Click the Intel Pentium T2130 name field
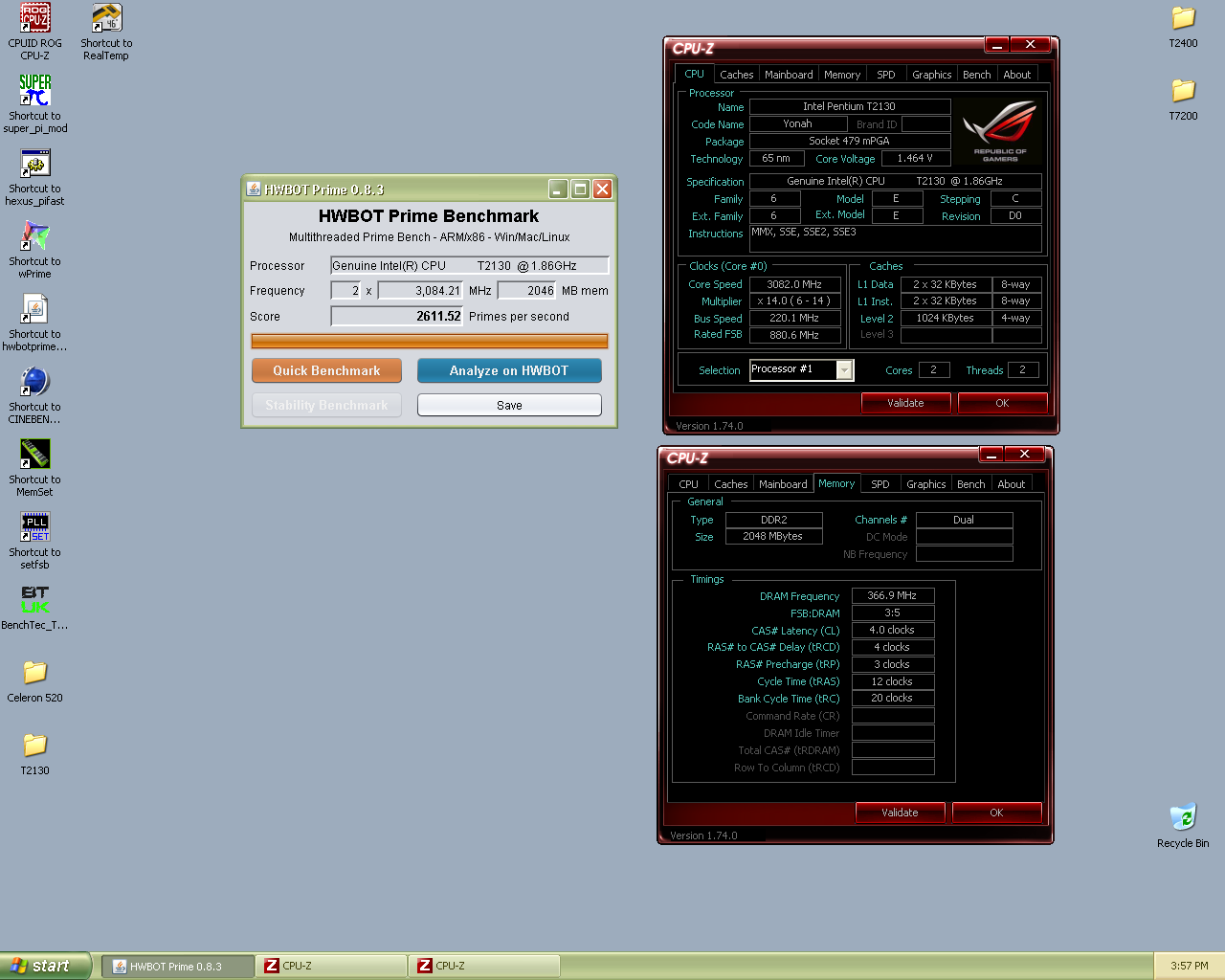Screen dimensions: 1225x980 pyautogui.click(x=850, y=106)
